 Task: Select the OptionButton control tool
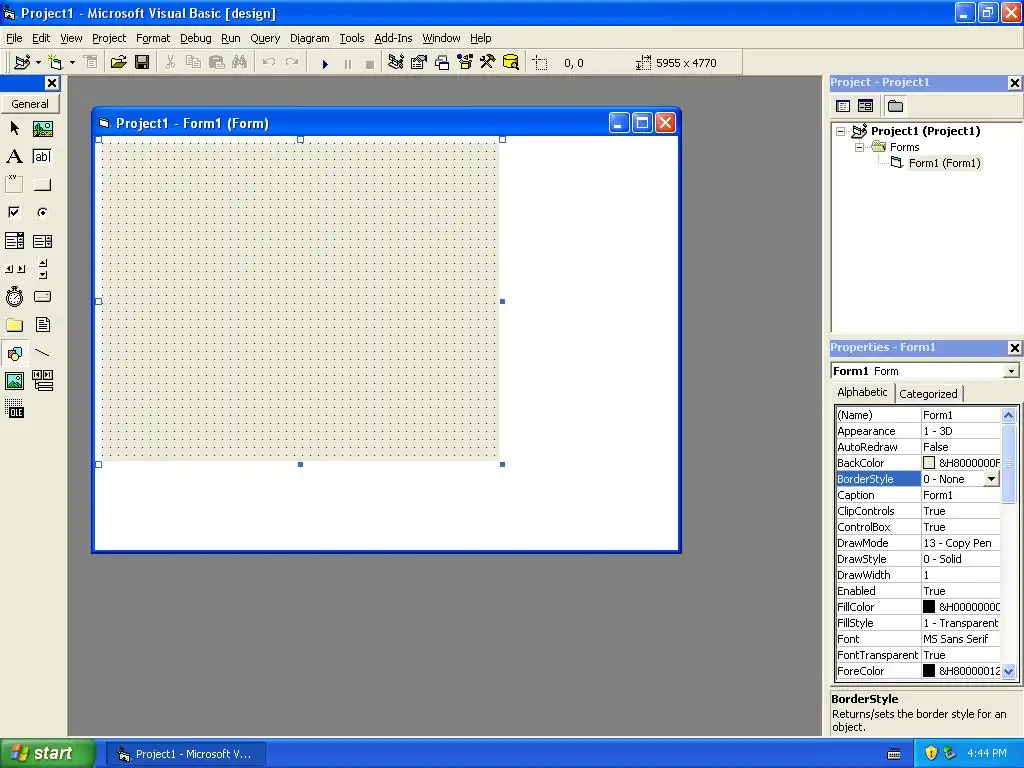42,212
